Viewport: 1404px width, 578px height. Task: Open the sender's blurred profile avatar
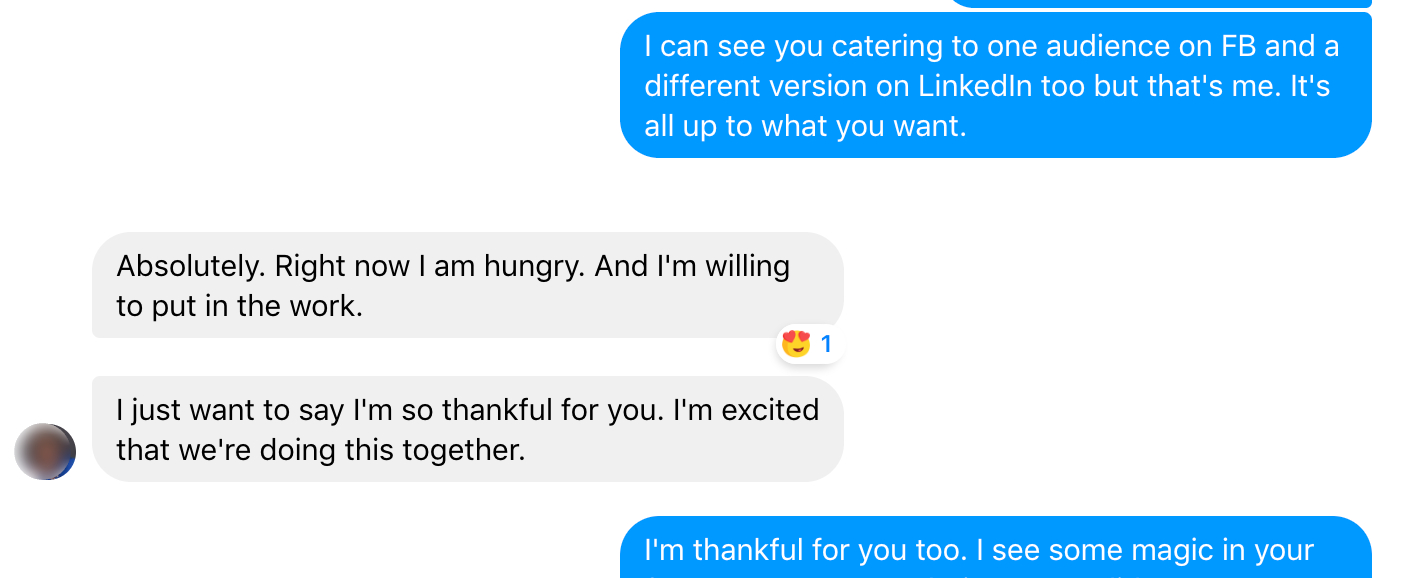click(45, 452)
